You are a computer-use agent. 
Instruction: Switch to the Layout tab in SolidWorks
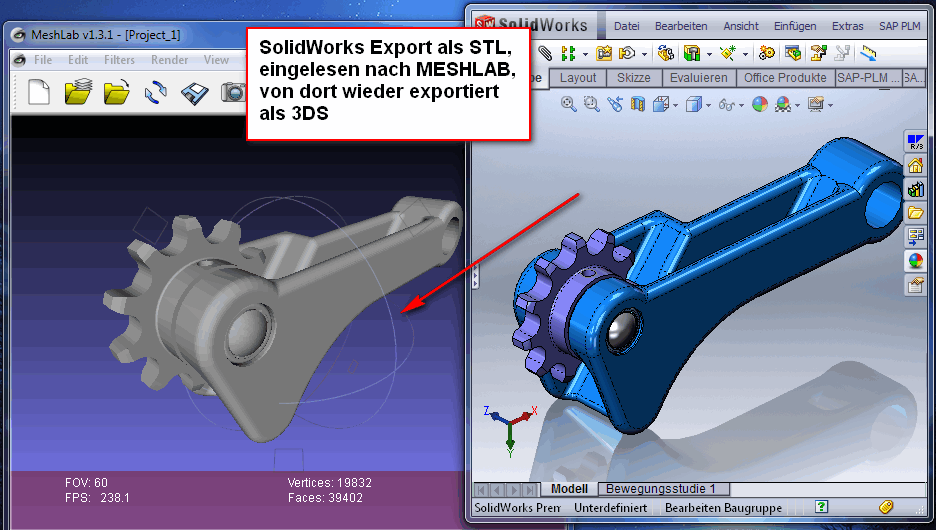point(577,78)
